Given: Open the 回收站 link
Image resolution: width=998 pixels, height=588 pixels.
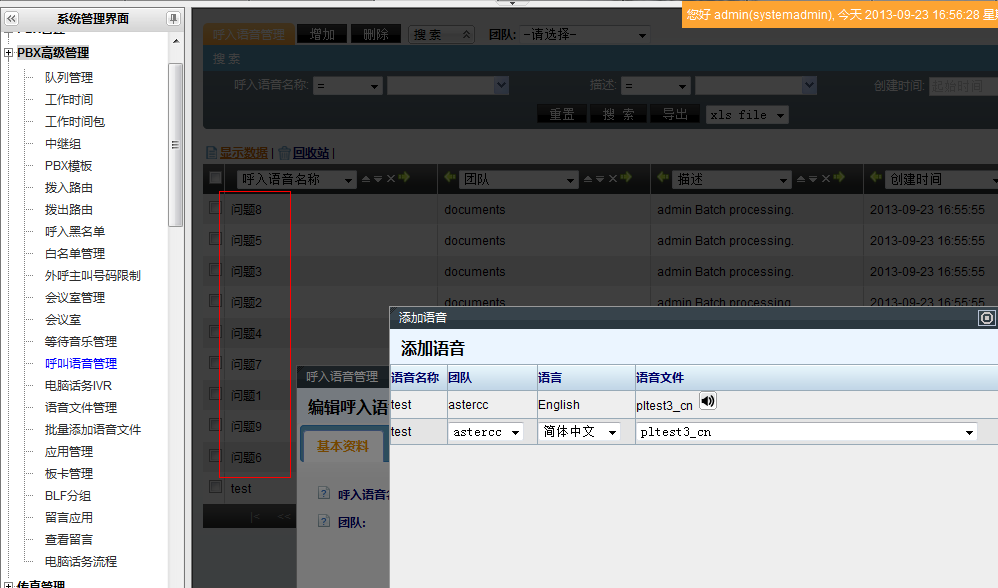Looking at the screenshot, I should point(311,153).
